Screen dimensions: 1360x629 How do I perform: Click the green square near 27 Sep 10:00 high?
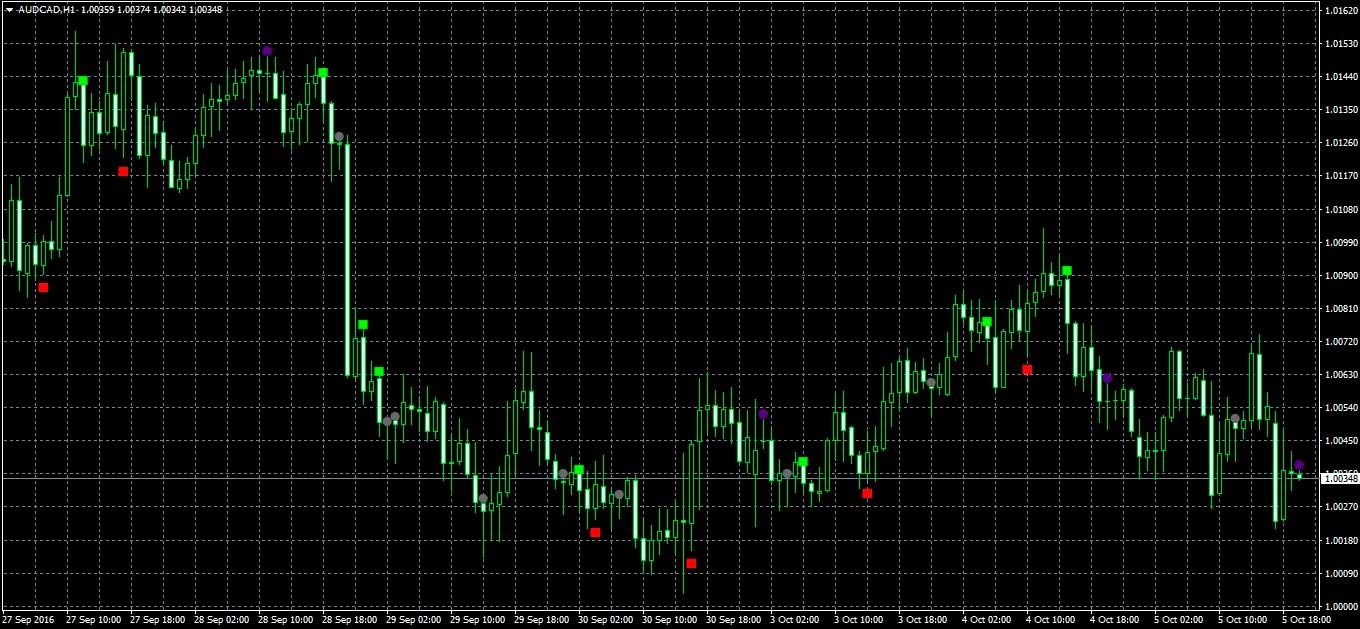(x=83, y=81)
